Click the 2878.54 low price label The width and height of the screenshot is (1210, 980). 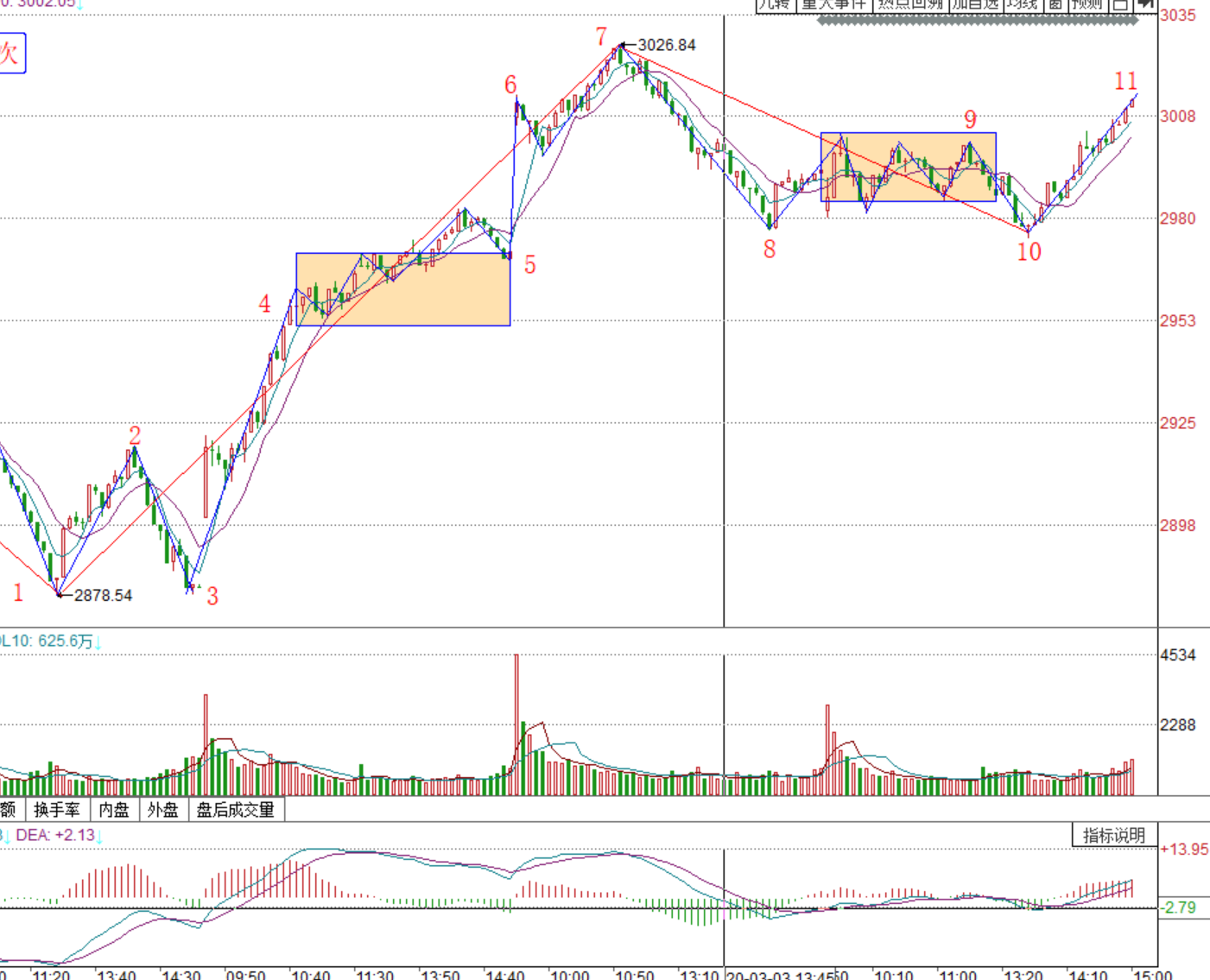click(x=104, y=595)
